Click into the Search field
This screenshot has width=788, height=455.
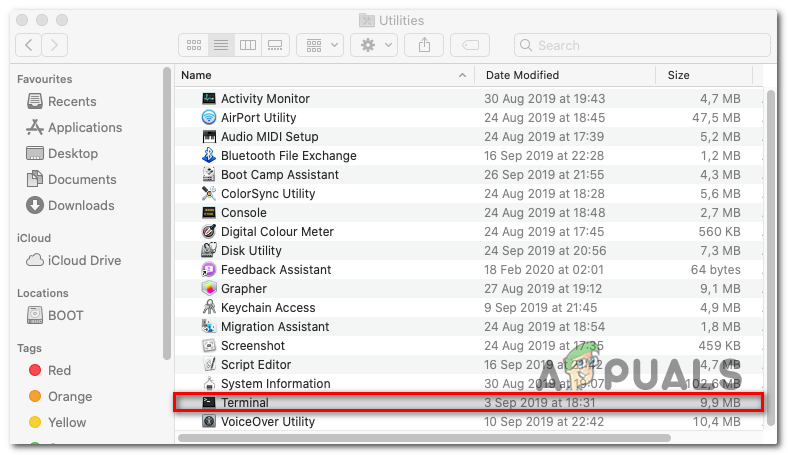[x=642, y=45]
